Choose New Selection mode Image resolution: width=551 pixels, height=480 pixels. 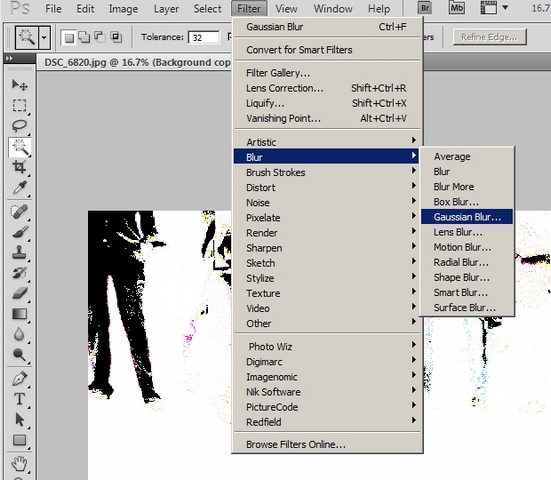69,37
